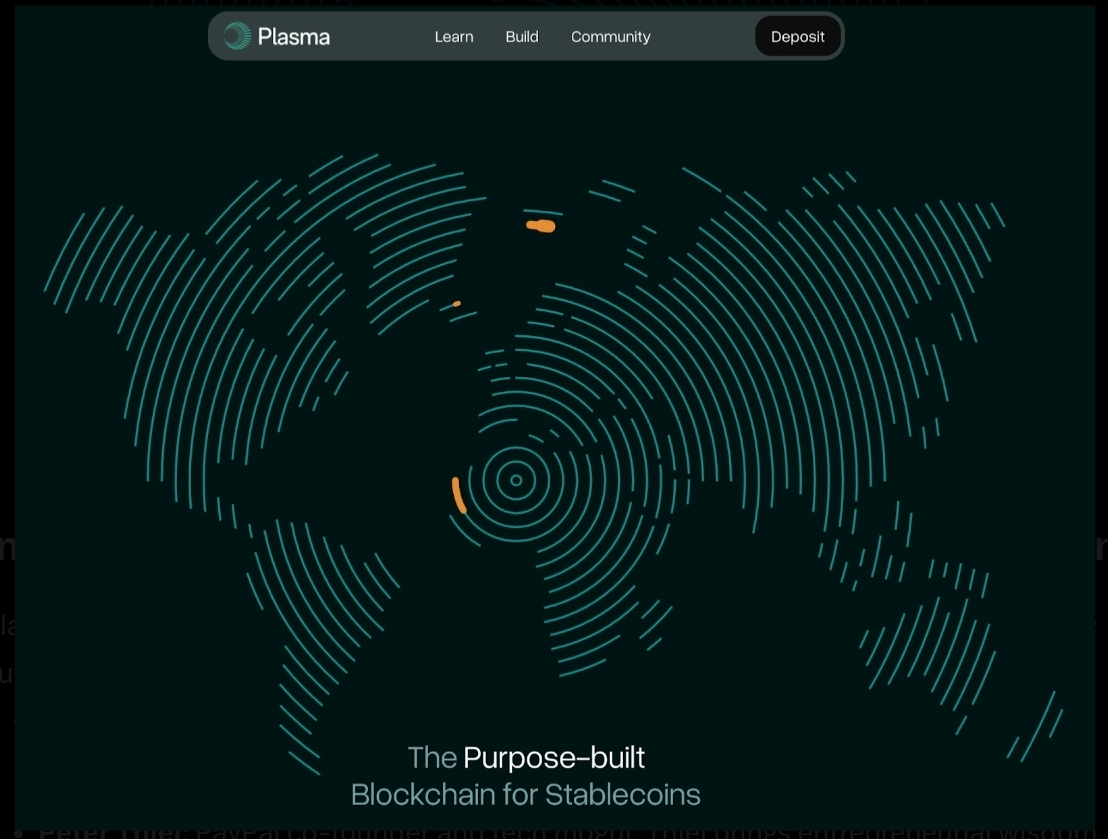This screenshot has height=839, width=1108.
Task: Click the Plasma wordmark in the navbar
Action: (x=294, y=37)
